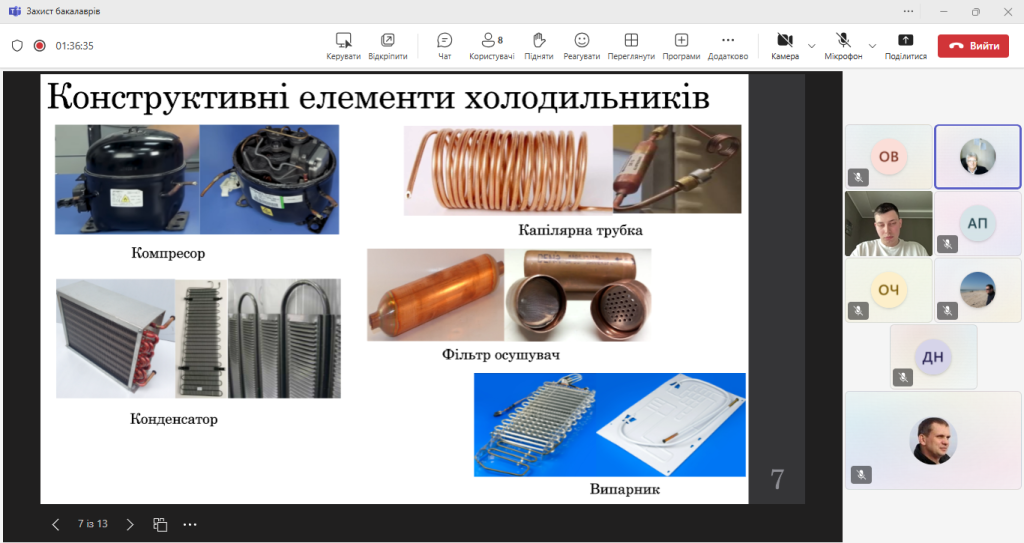Leave the meeting with Вийти button
The width and height of the screenshot is (1024, 543).
pyautogui.click(x=973, y=45)
